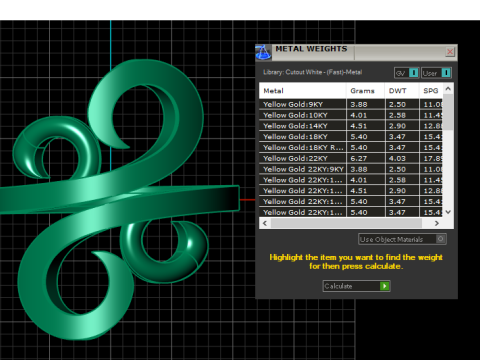Select the Yellow Gold:9KY row

point(351,104)
